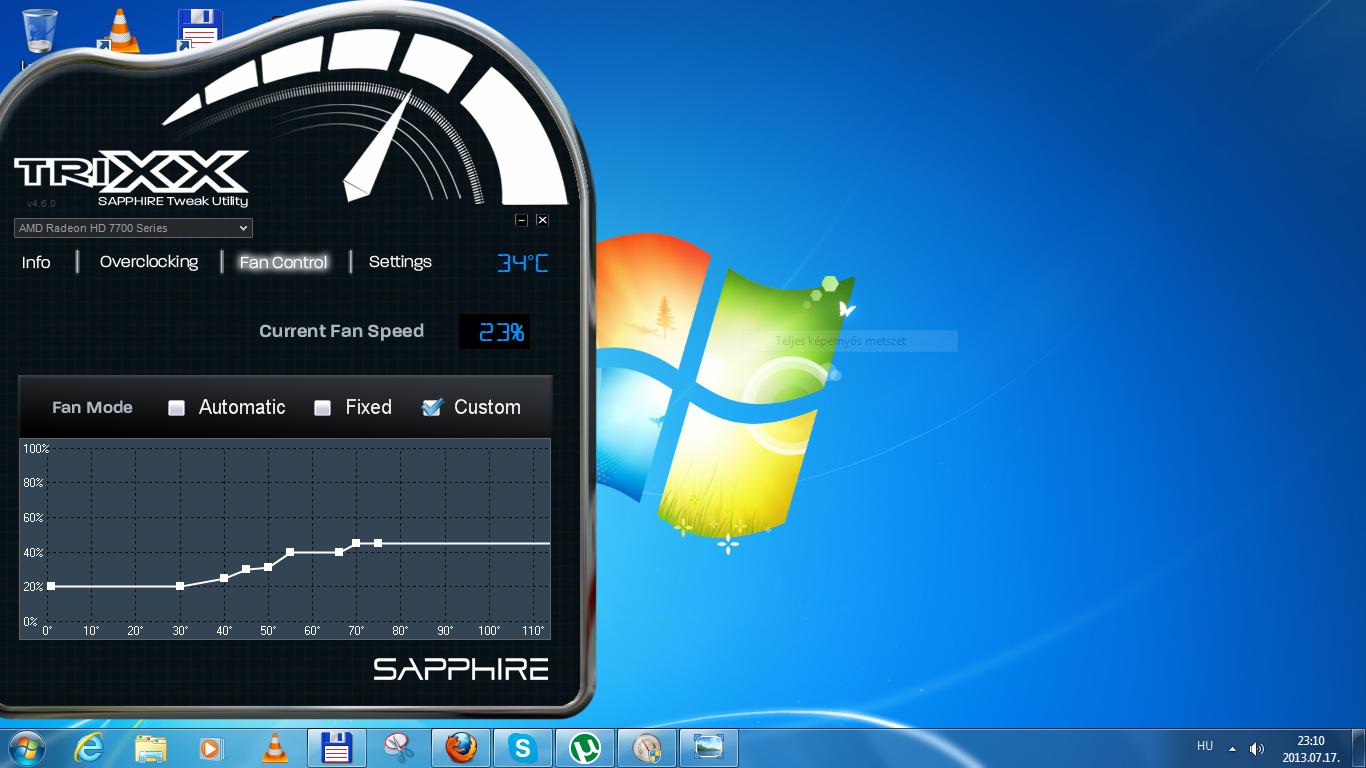Select the fan curve point at 70°
This screenshot has height=768, width=1366.
coord(356,543)
